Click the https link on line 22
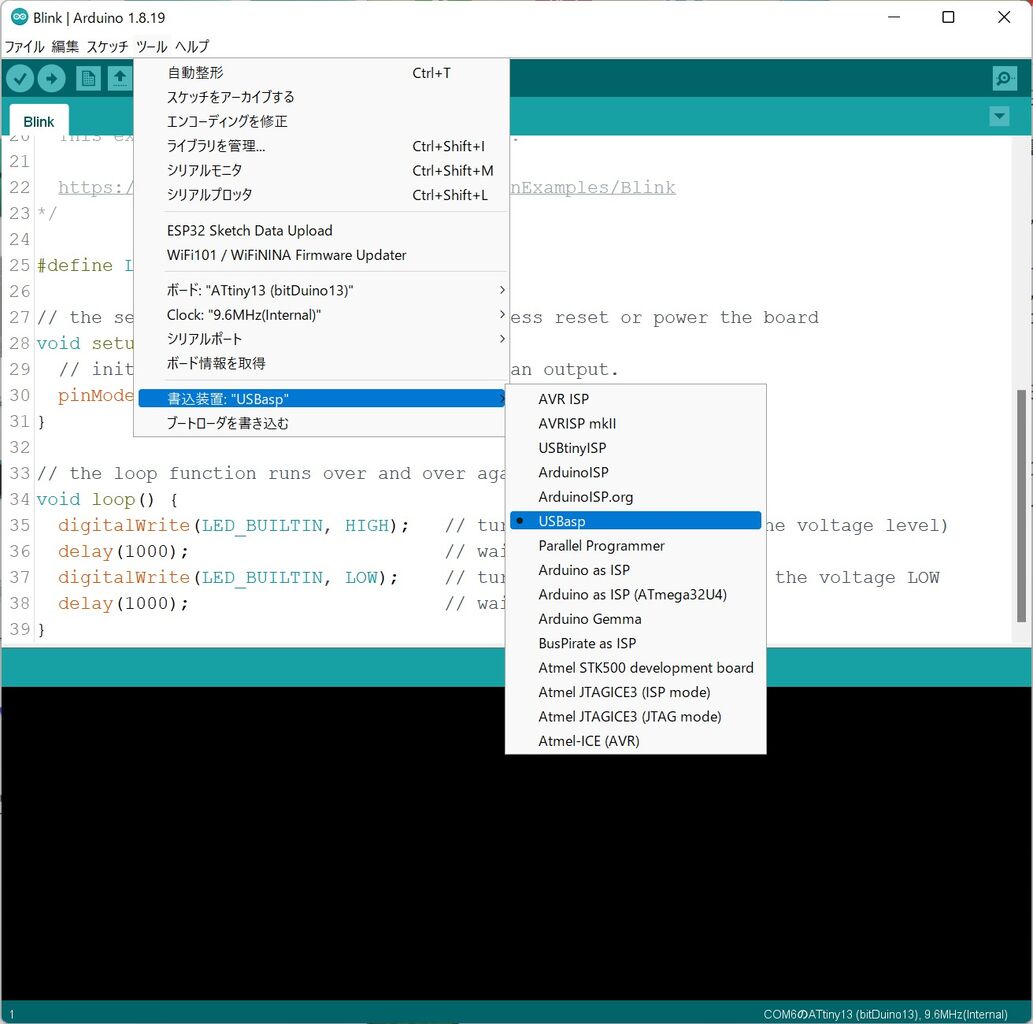1033x1024 pixels. (x=96, y=188)
